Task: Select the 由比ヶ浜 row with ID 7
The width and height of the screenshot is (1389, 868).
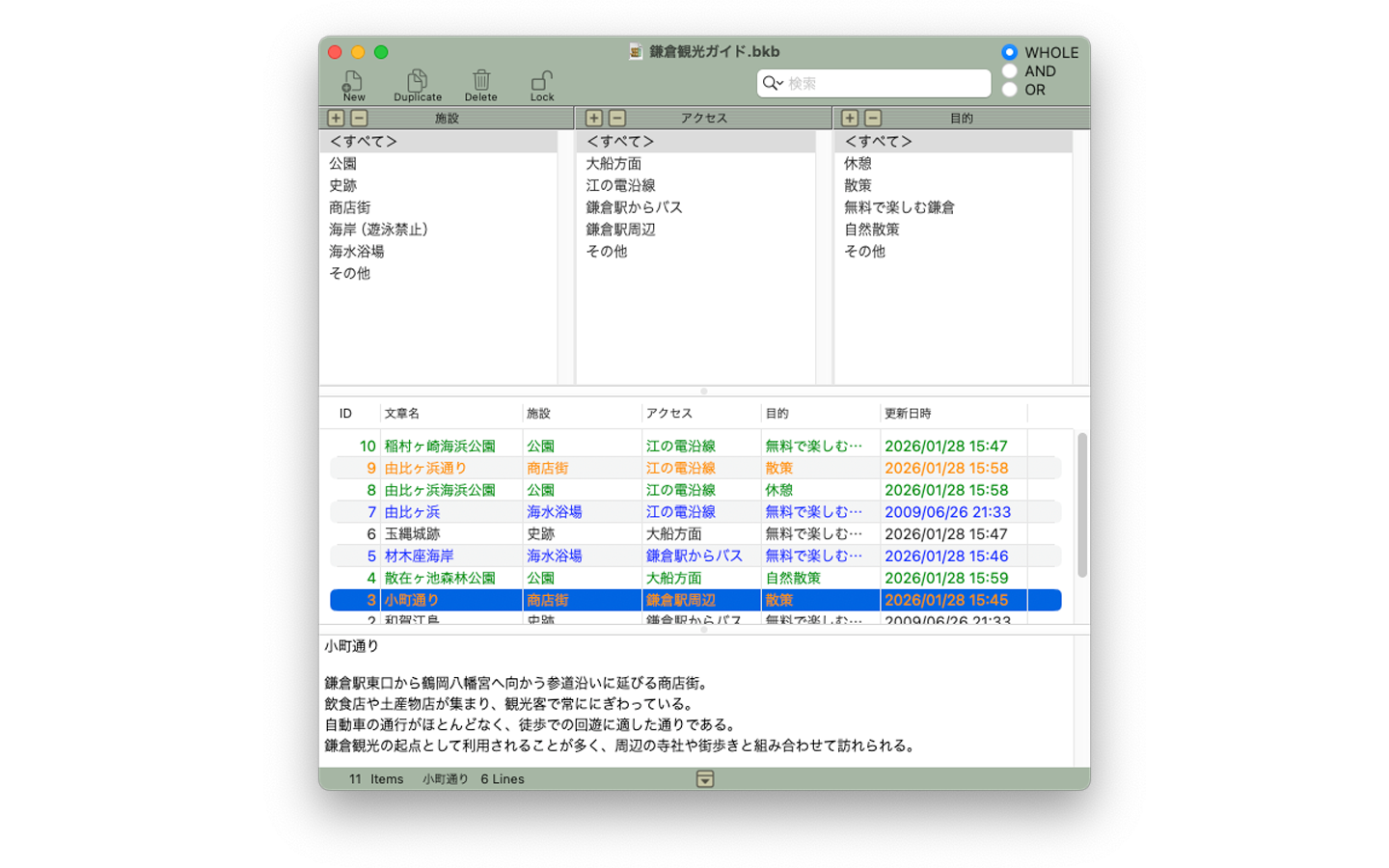Action: [695, 512]
